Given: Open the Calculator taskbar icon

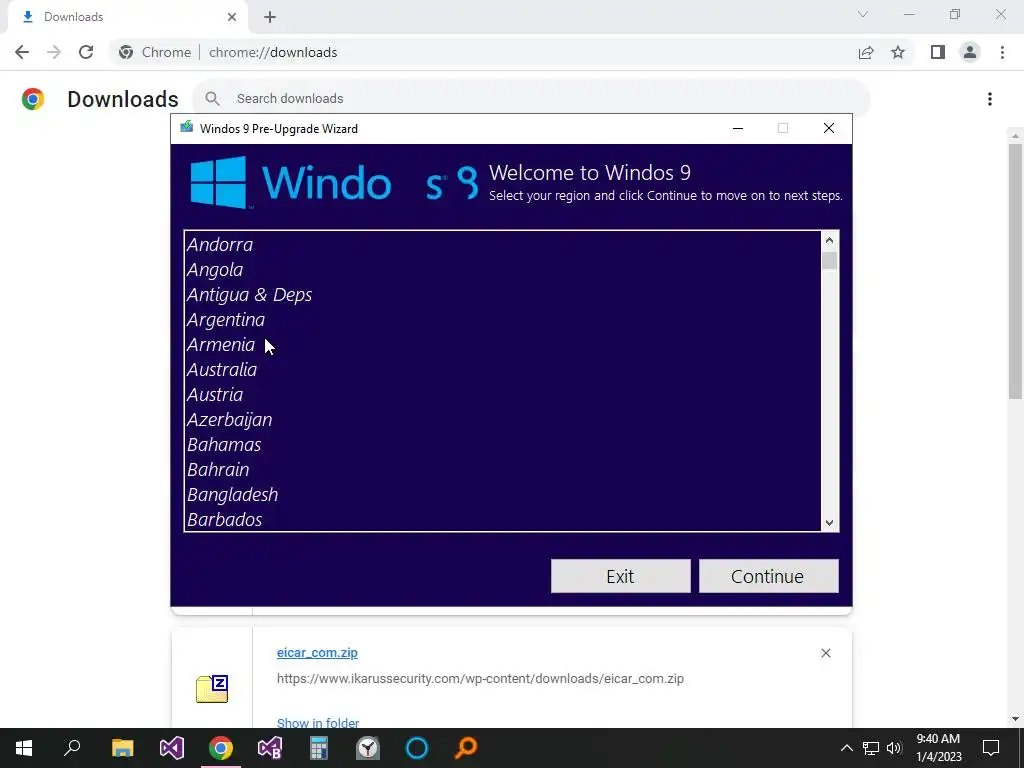Looking at the screenshot, I should pyautogui.click(x=319, y=748).
